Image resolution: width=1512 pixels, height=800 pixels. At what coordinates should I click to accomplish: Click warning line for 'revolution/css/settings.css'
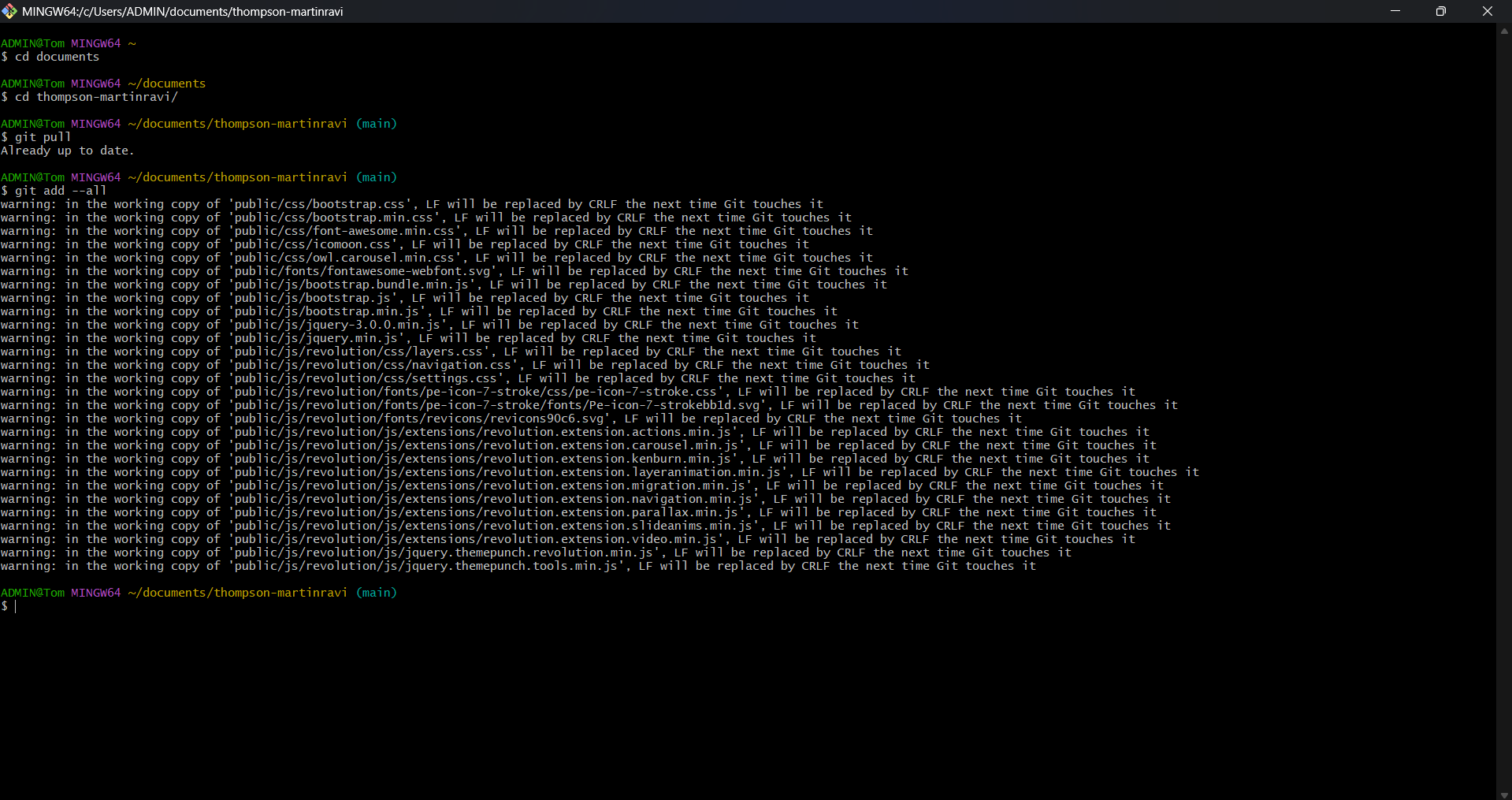pos(459,378)
